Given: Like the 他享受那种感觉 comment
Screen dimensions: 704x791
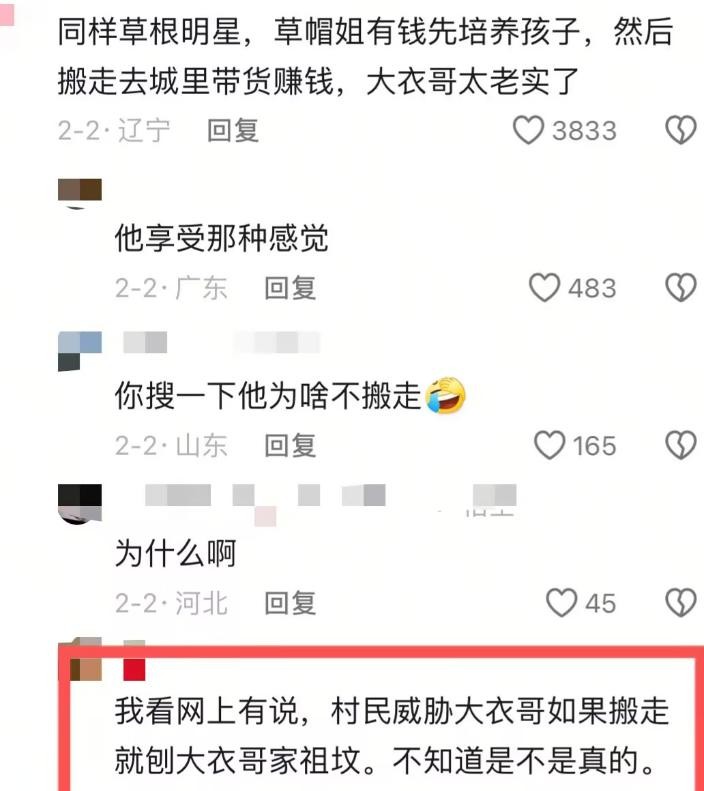Looking at the screenshot, I should 544,288.
